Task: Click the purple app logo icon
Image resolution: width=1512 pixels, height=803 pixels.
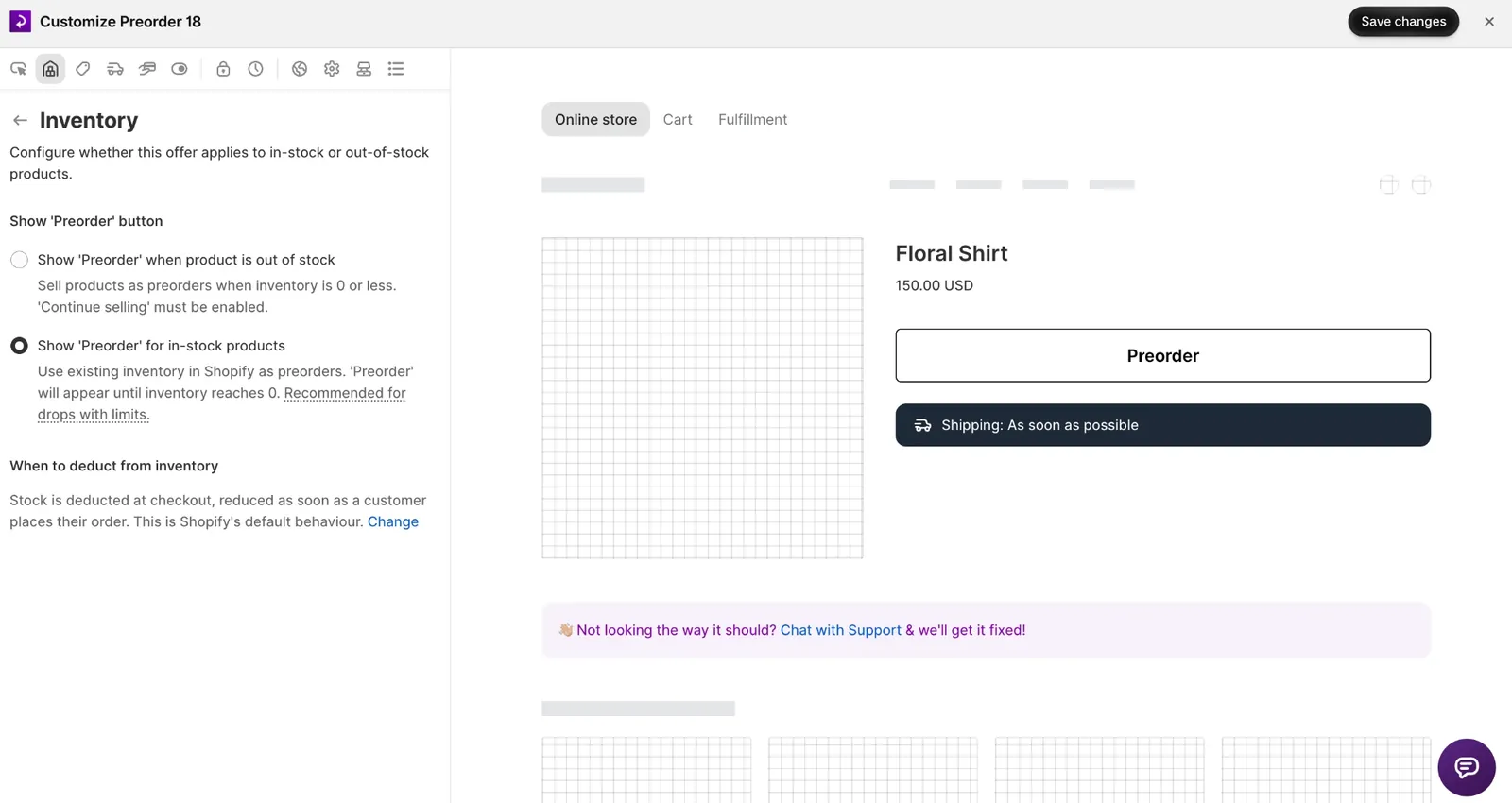Action: [x=20, y=22]
